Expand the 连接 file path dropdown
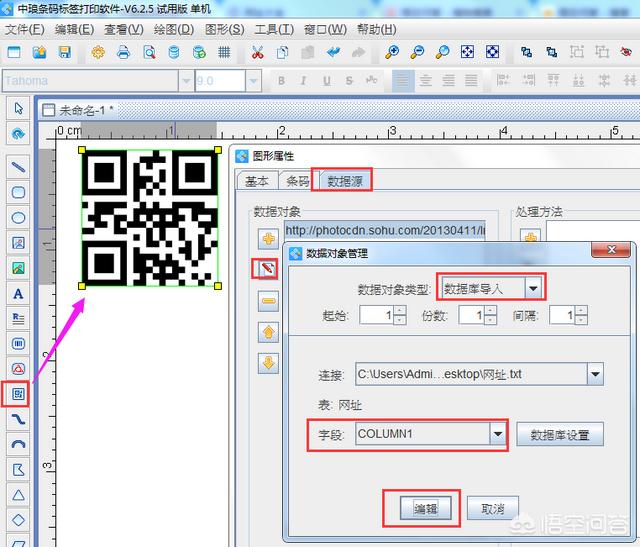Screen dimensions: 640x547 click(x=595, y=375)
